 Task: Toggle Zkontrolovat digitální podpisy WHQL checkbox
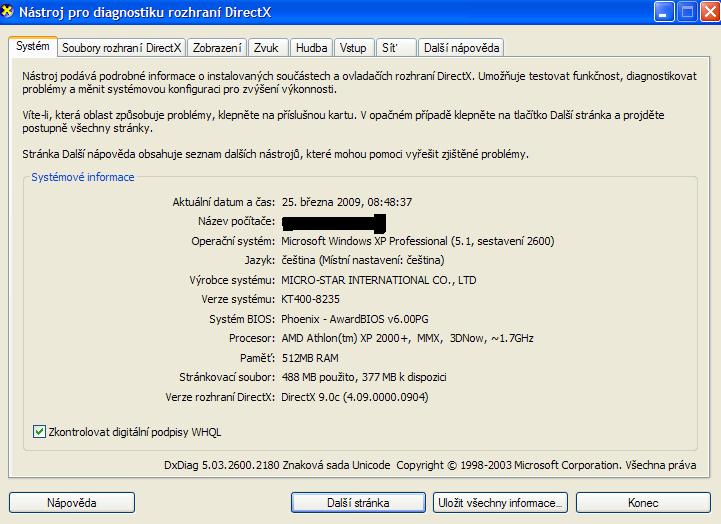coord(39,432)
